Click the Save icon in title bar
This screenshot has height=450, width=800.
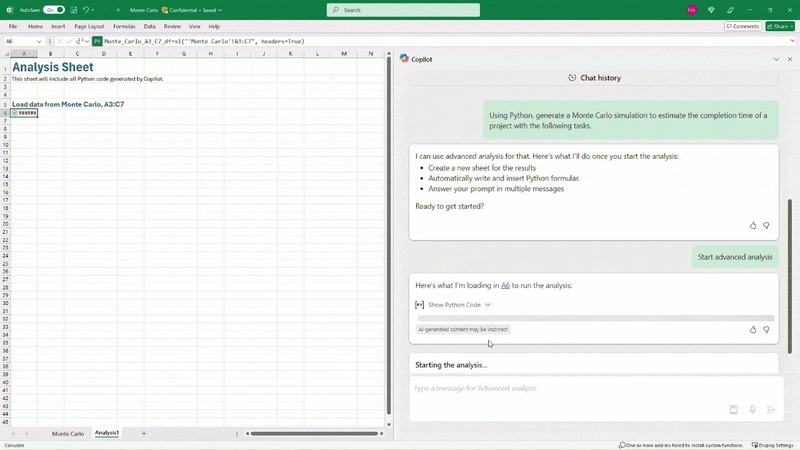point(73,10)
